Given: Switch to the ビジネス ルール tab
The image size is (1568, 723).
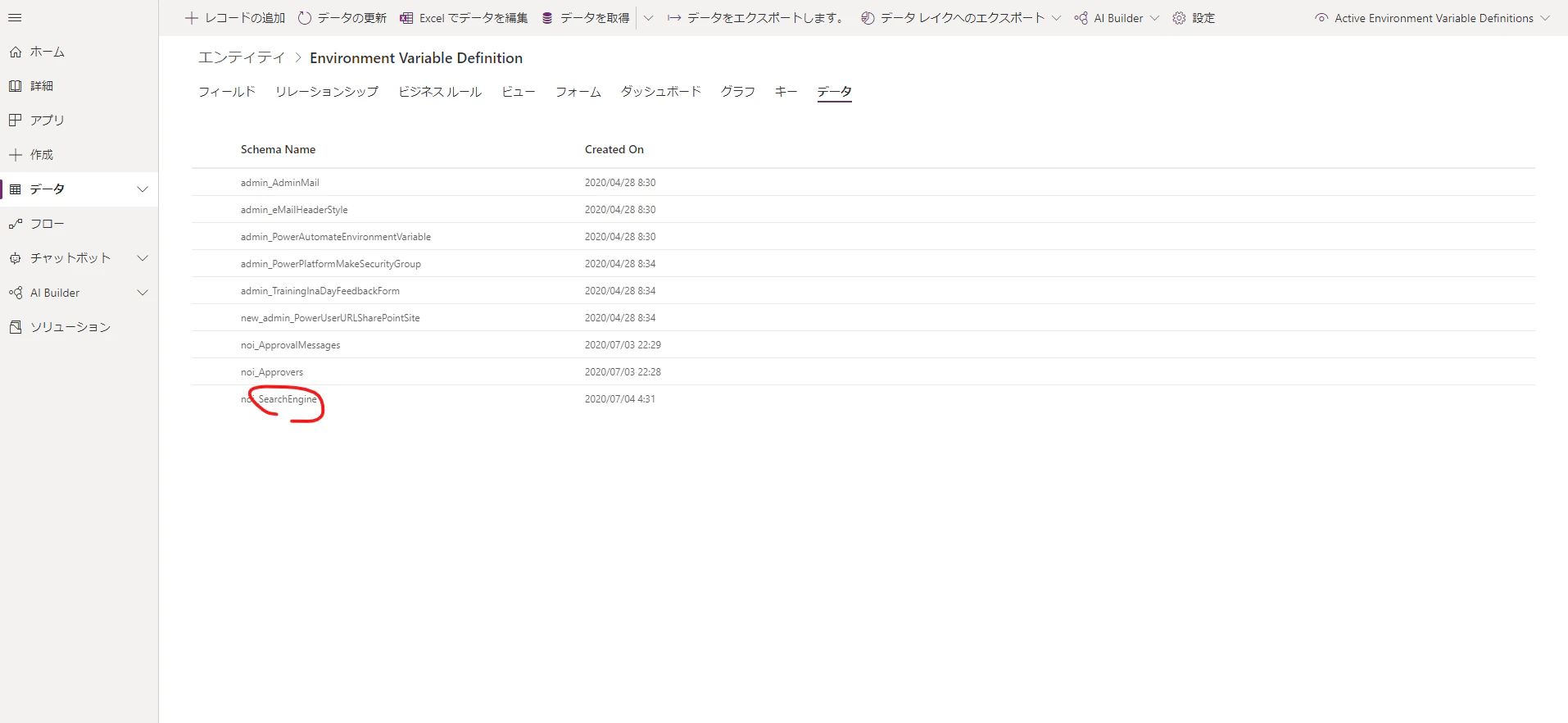Looking at the screenshot, I should 440,92.
